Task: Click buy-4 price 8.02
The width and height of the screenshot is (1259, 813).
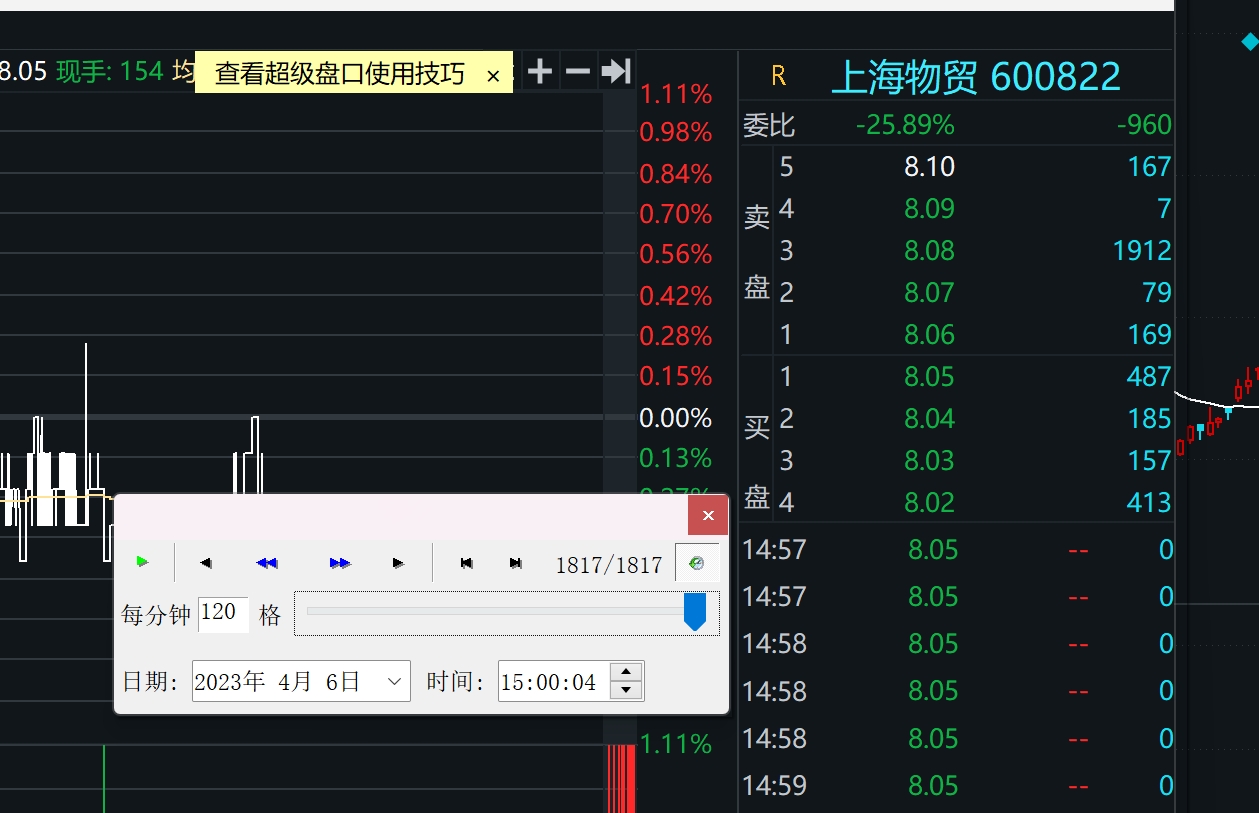Action: 930,502
